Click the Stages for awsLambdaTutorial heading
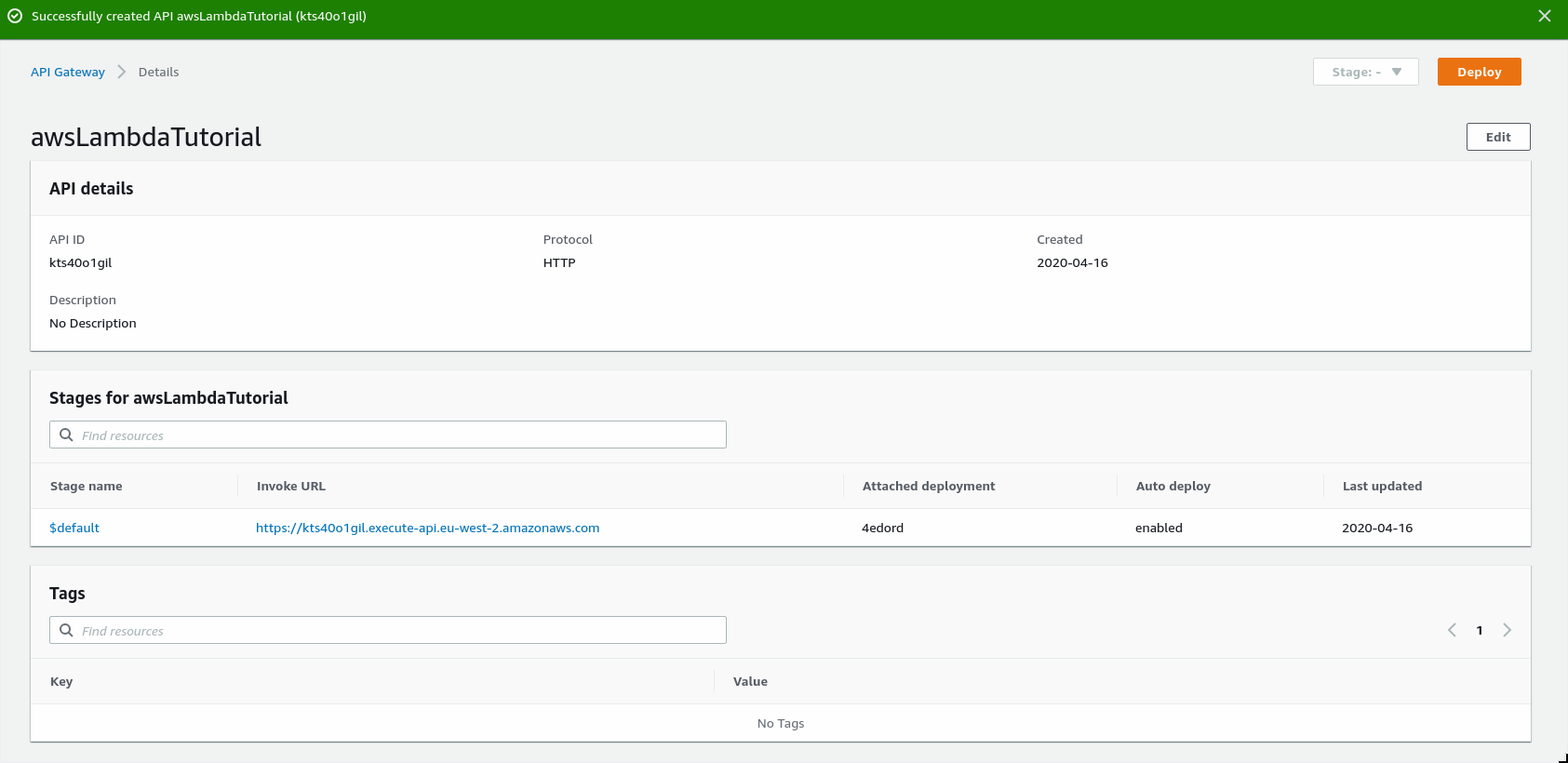This screenshot has width=1568, height=763. coord(168,397)
